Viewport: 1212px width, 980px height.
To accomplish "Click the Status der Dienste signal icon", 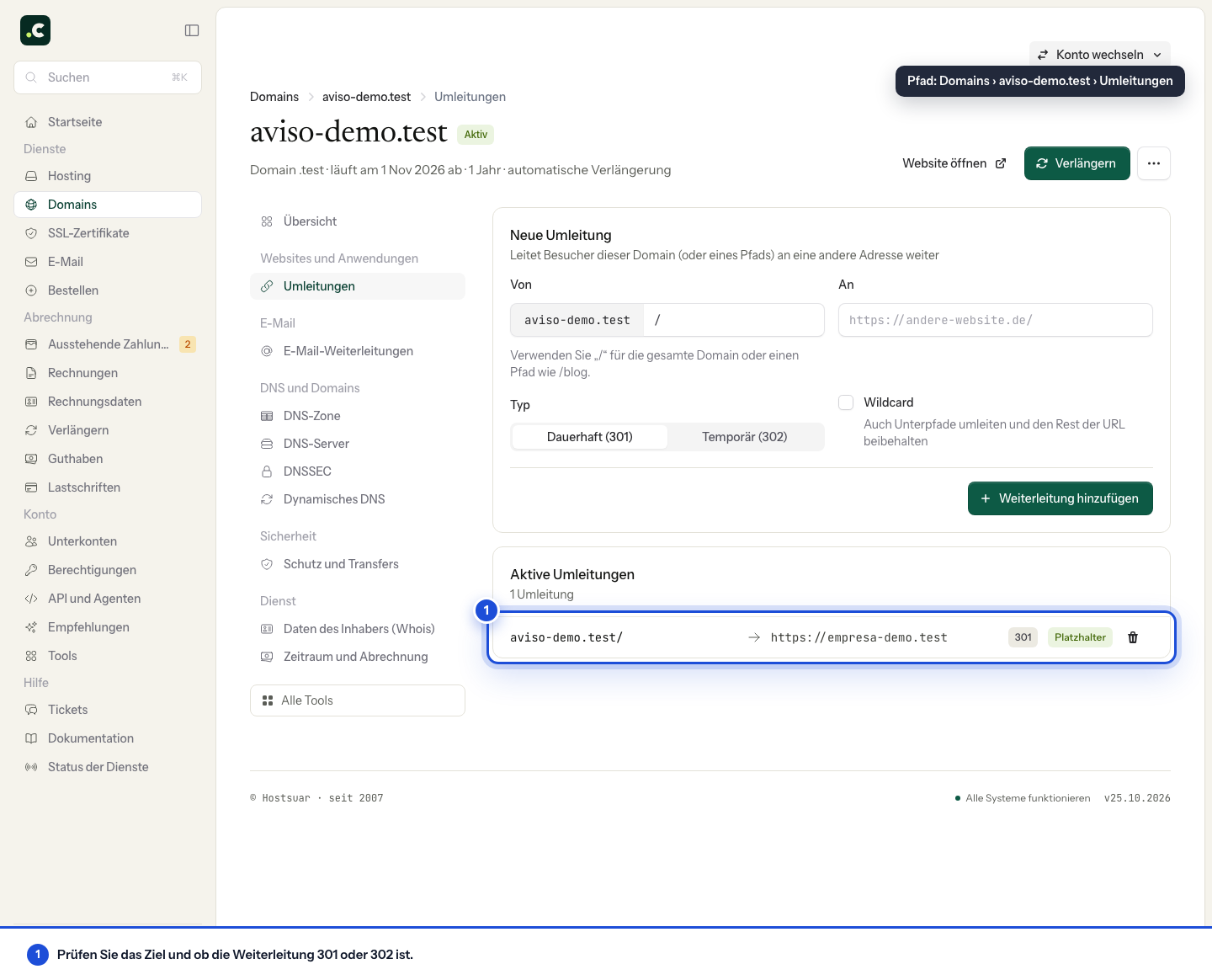I will pyautogui.click(x=31, y=767).
